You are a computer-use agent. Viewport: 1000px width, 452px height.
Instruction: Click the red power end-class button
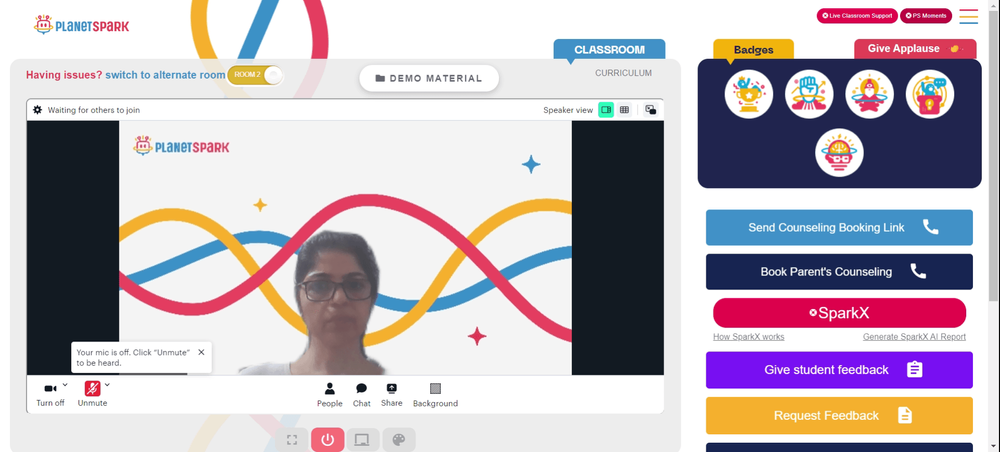[328, 440]
